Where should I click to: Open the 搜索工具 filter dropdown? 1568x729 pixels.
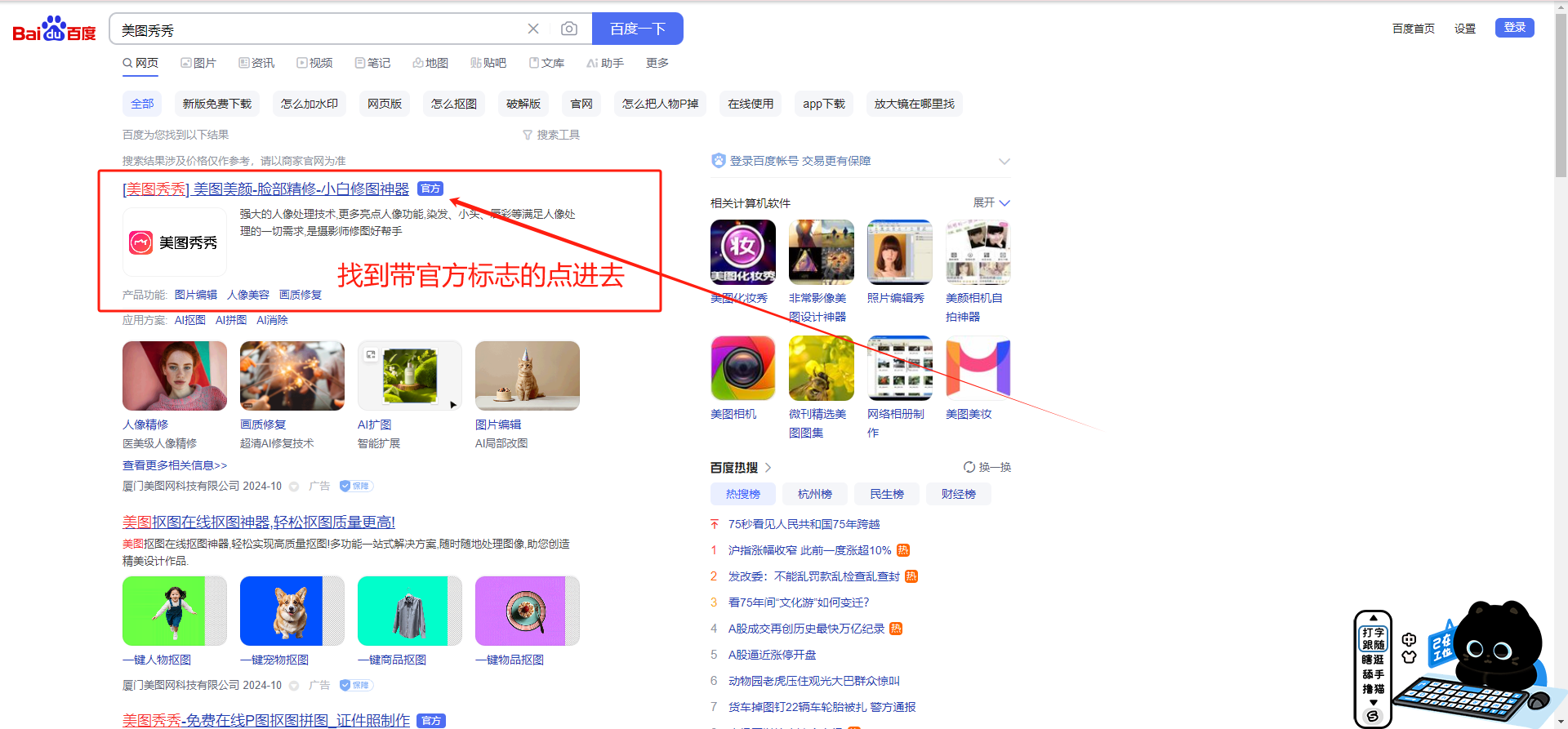tap(551, 135)
